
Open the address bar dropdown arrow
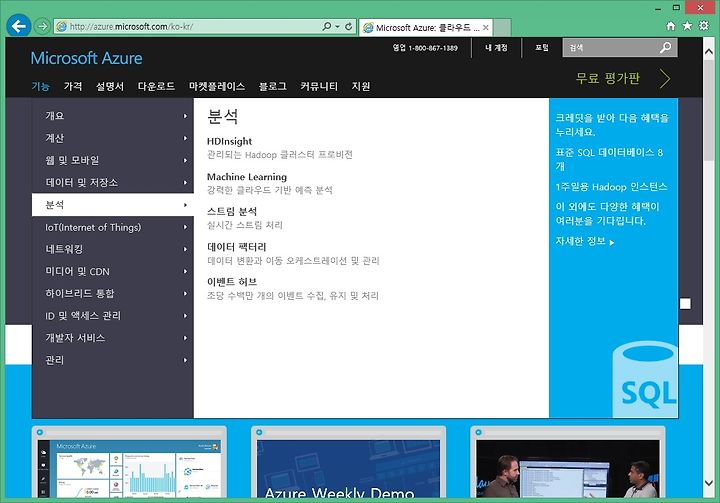tap(338, 26)
